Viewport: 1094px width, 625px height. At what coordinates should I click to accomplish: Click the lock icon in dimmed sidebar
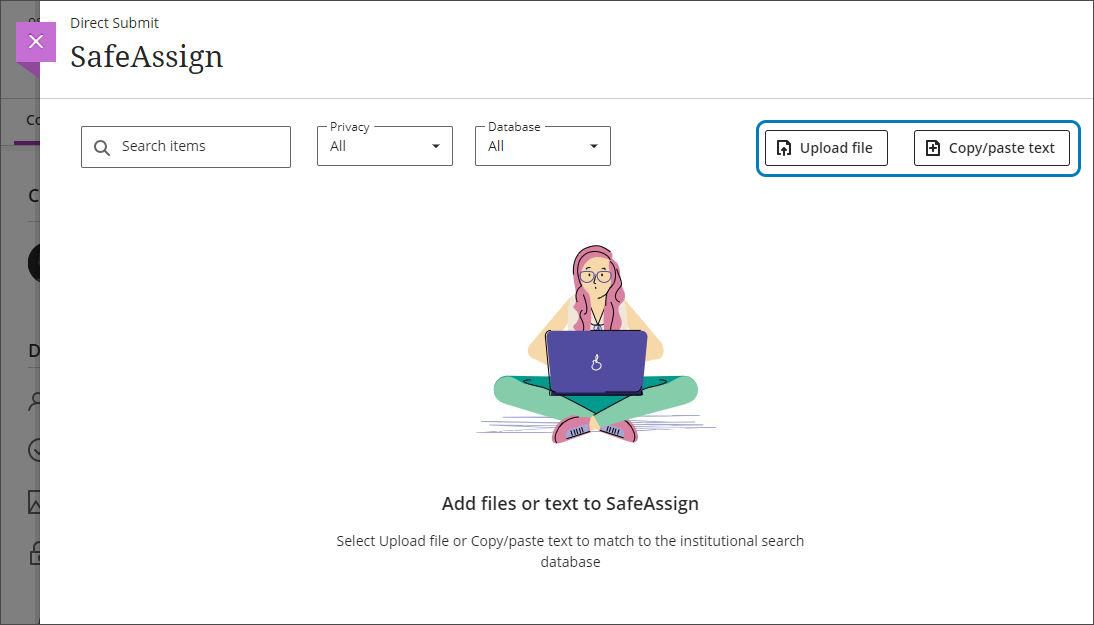point(34,552)
